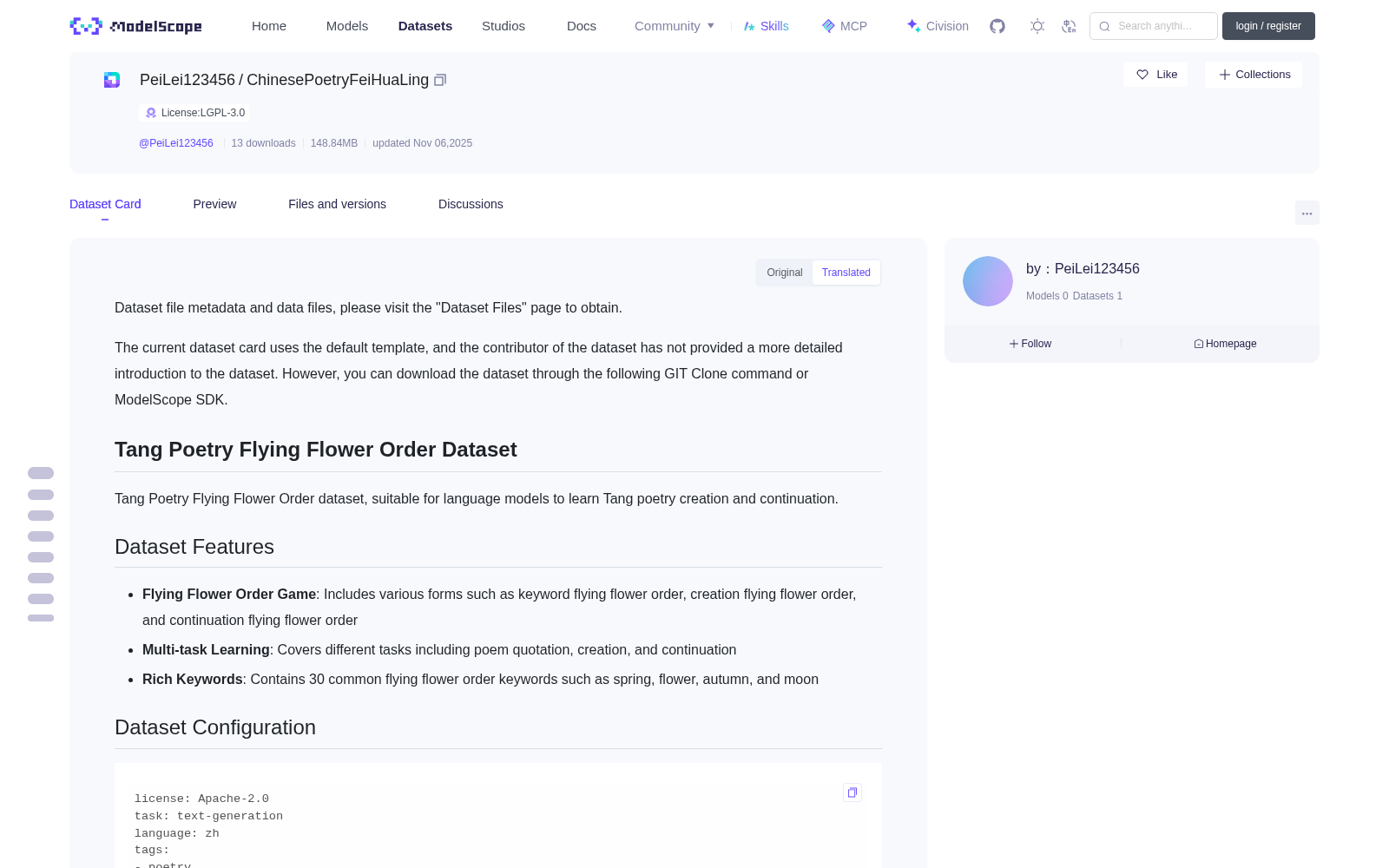Screen dimensions: 1389x868
Task: Click the task: text-generation code line
Action: click(x=208, y=816)
